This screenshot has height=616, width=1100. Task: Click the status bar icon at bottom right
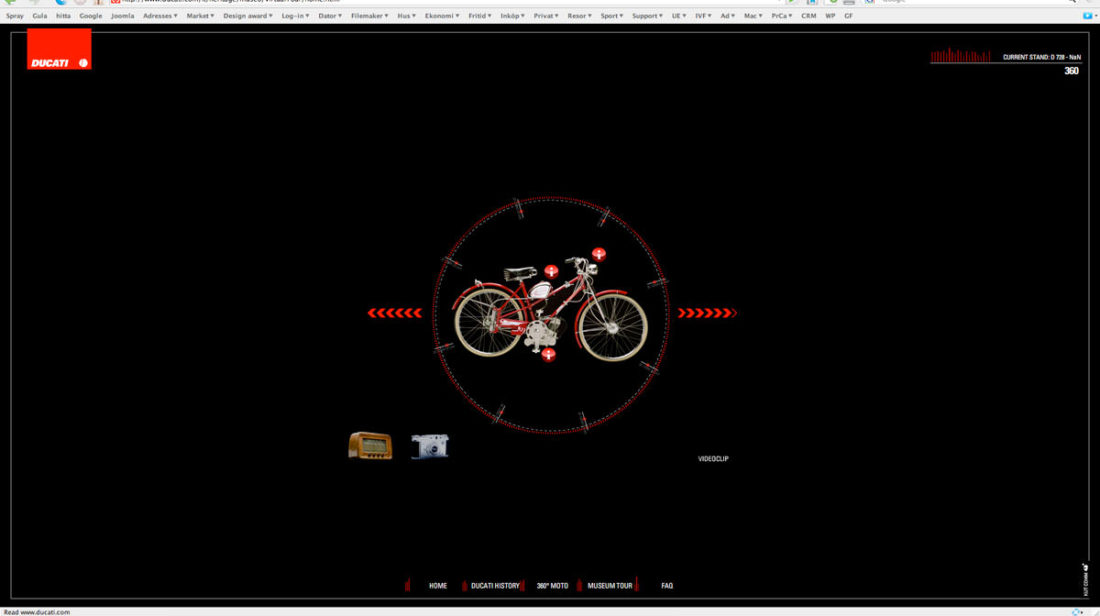(x=1077, y=612)
